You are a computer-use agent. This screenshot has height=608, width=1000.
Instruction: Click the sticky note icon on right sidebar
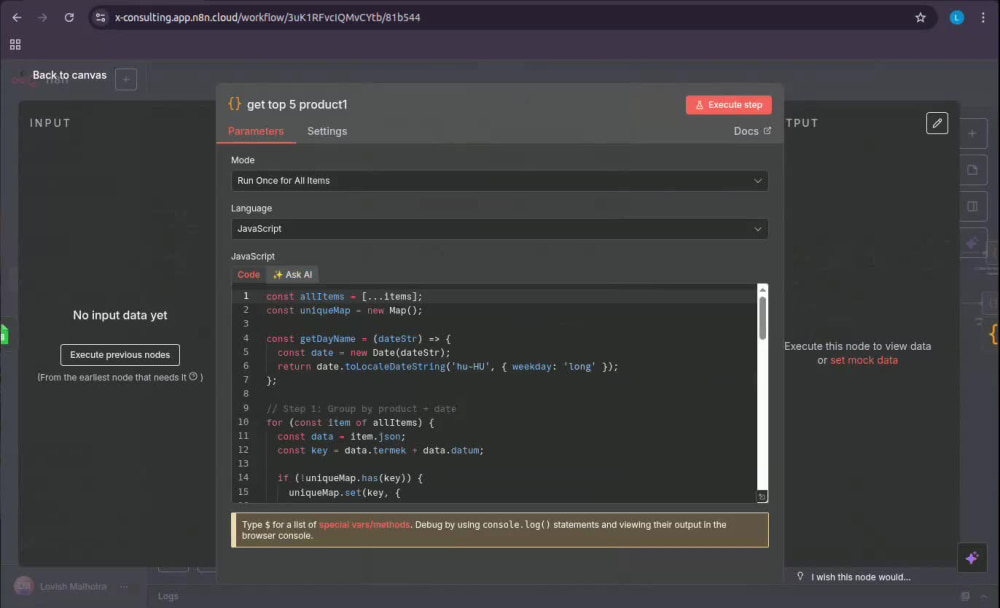tap(972, 170)
